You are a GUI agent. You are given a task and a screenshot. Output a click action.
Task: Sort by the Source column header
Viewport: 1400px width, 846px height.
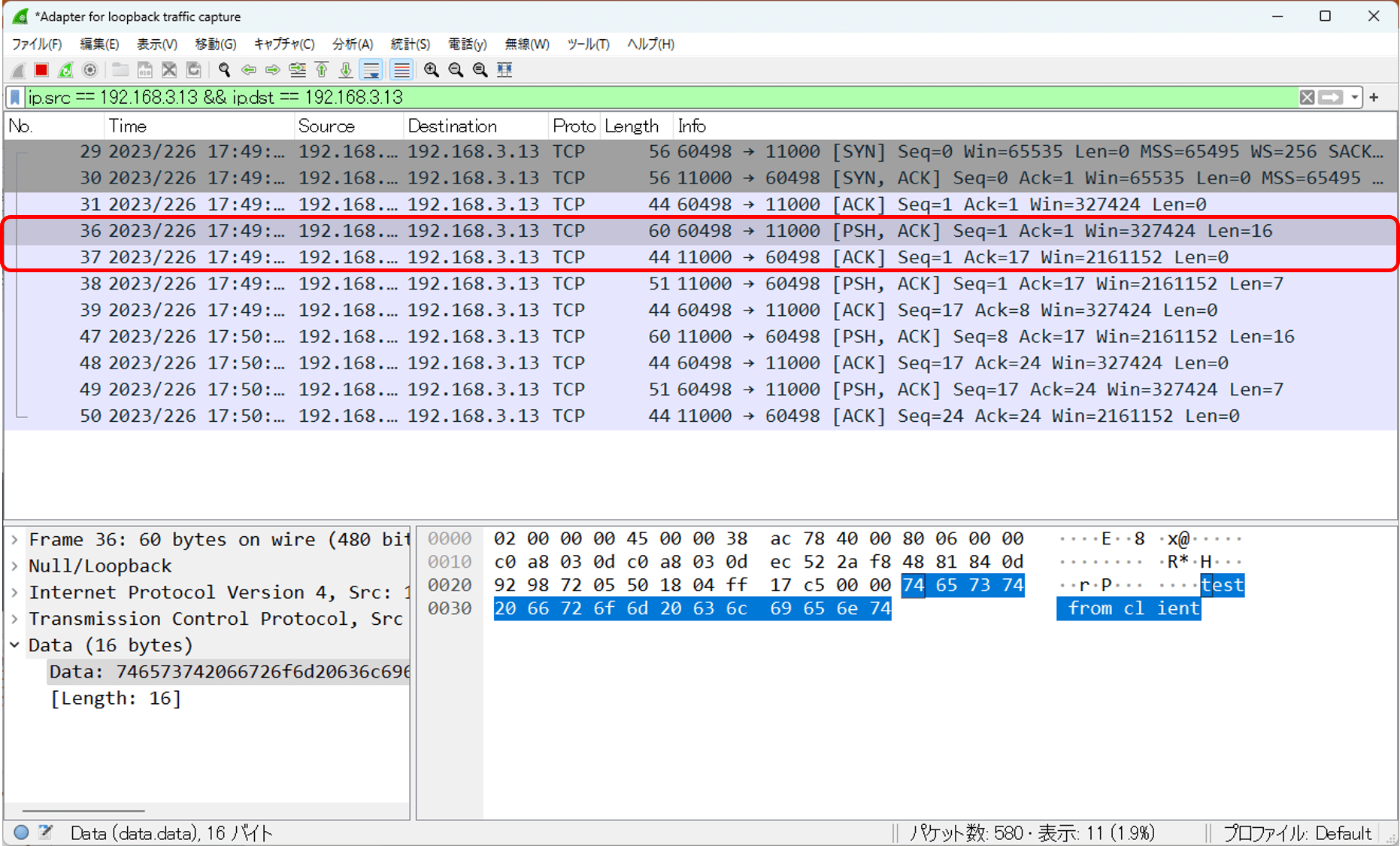point(348,126)
